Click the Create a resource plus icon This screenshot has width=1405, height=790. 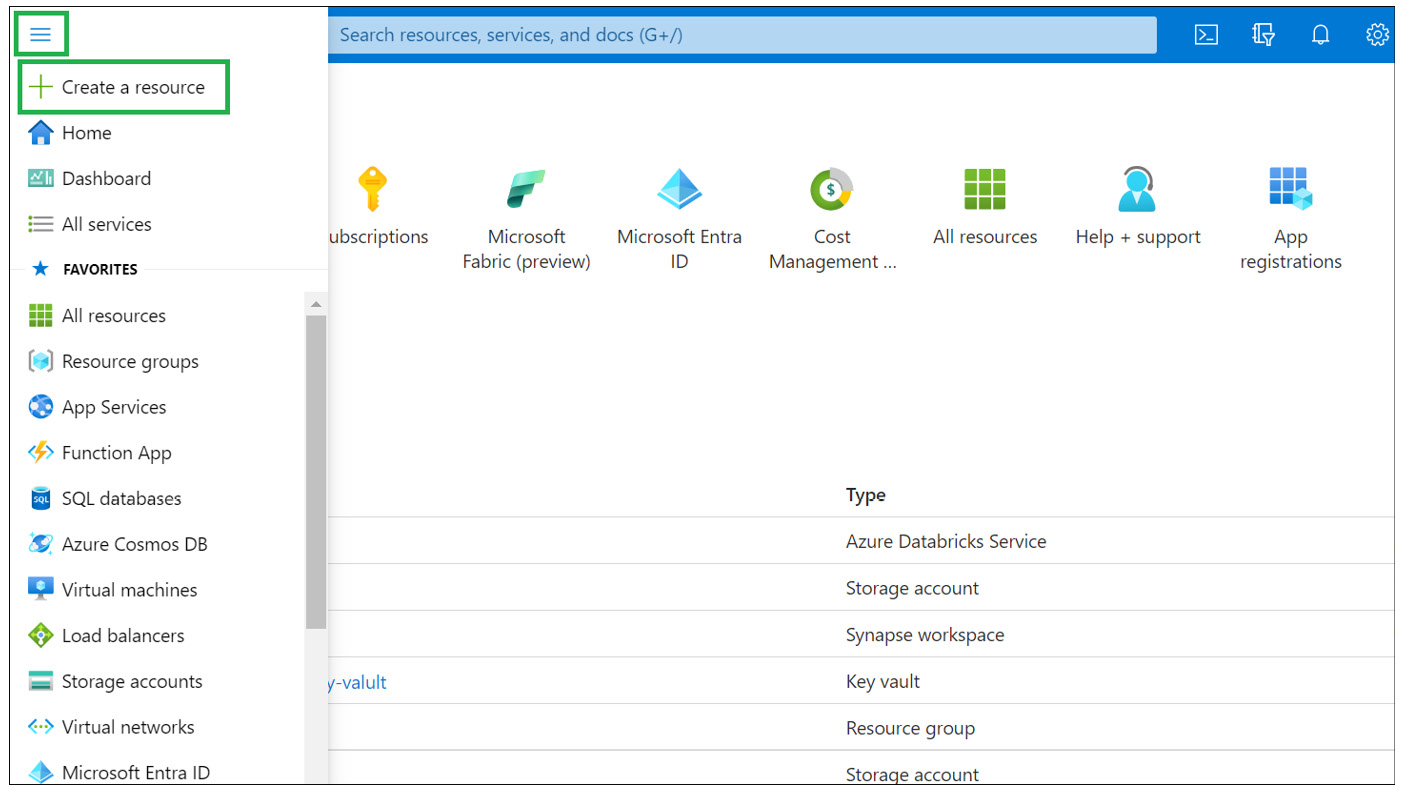[40, 87]
